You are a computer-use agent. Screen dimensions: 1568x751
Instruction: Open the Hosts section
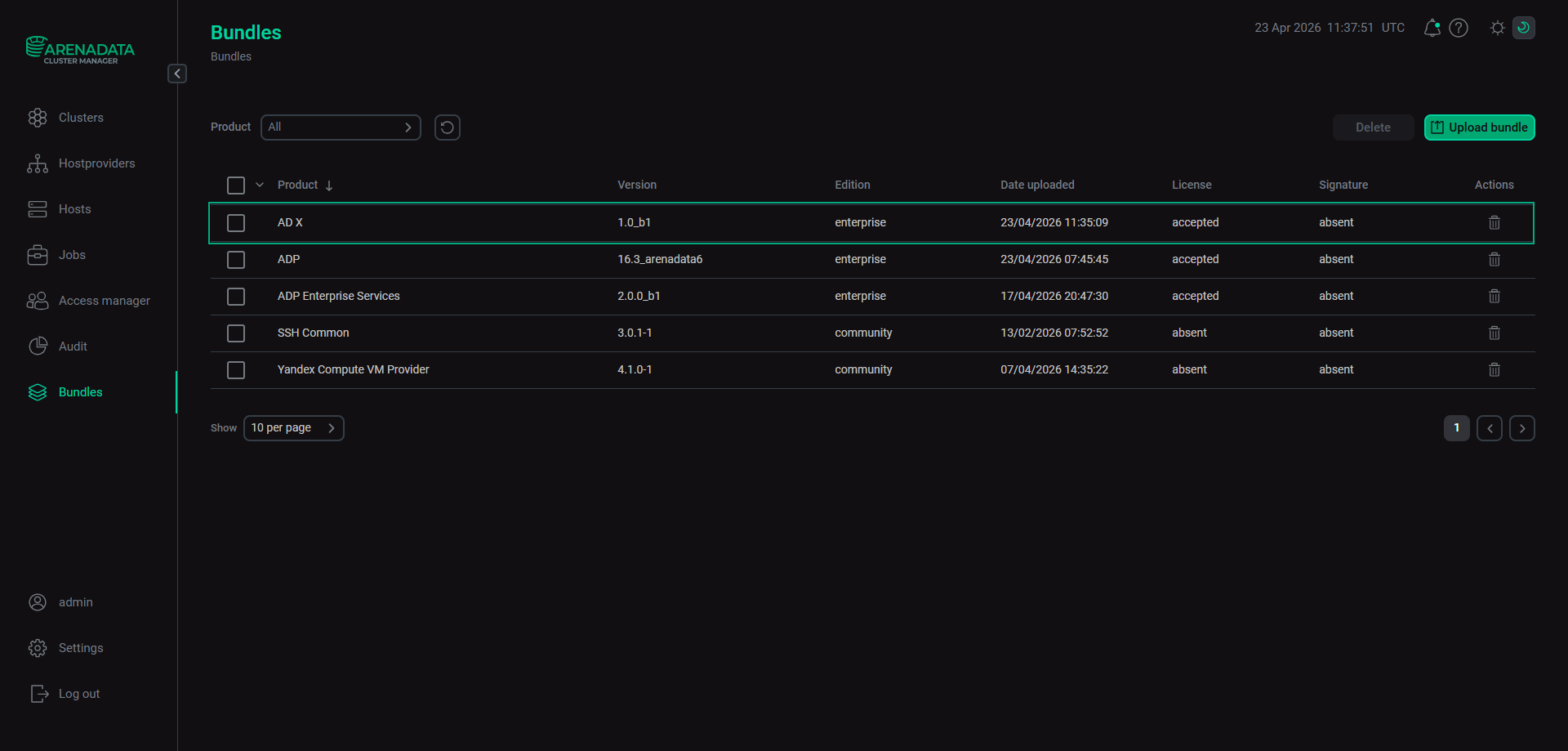coord(74,209)
